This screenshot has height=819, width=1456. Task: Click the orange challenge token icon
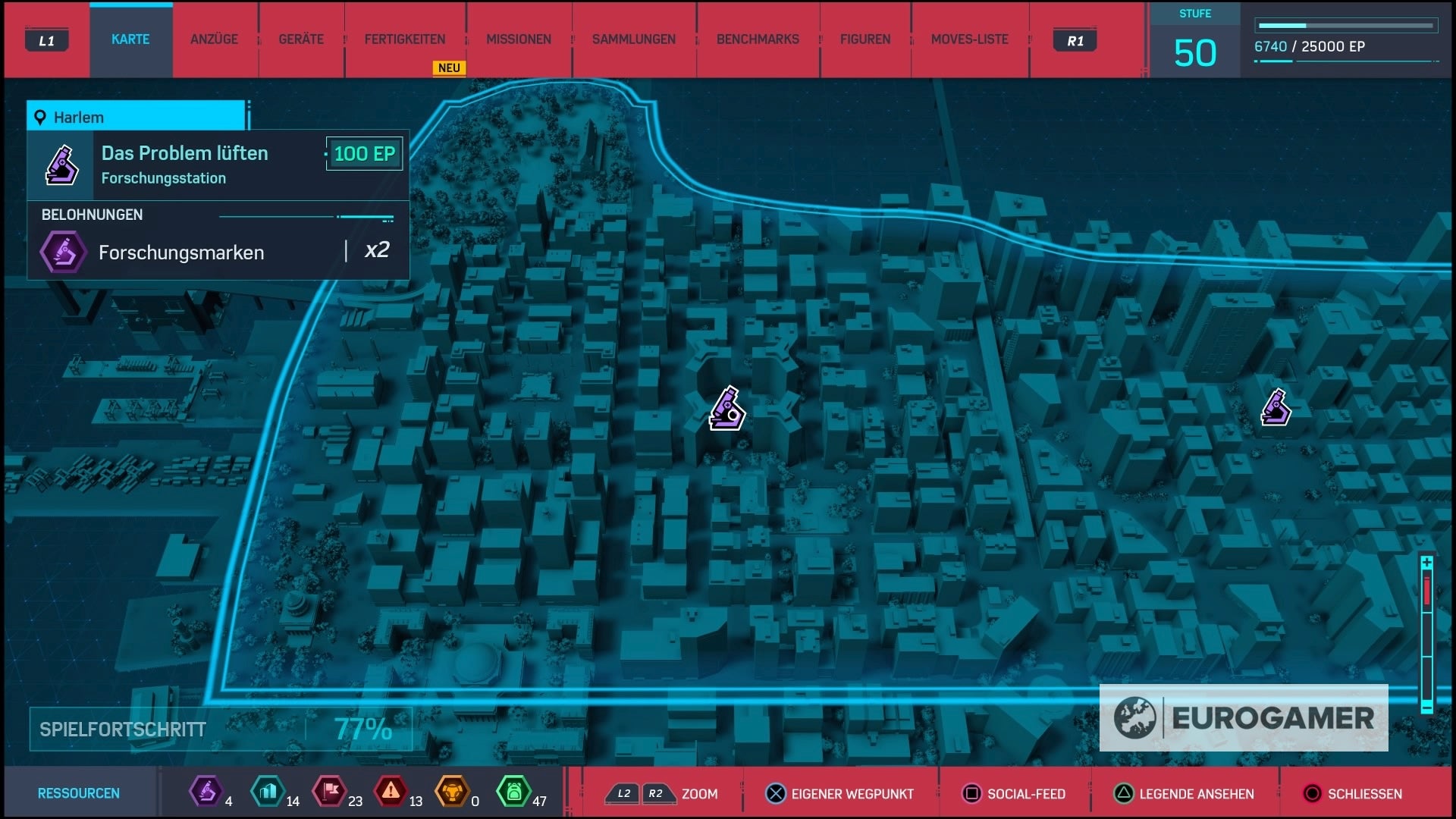(x=452, y=792)
